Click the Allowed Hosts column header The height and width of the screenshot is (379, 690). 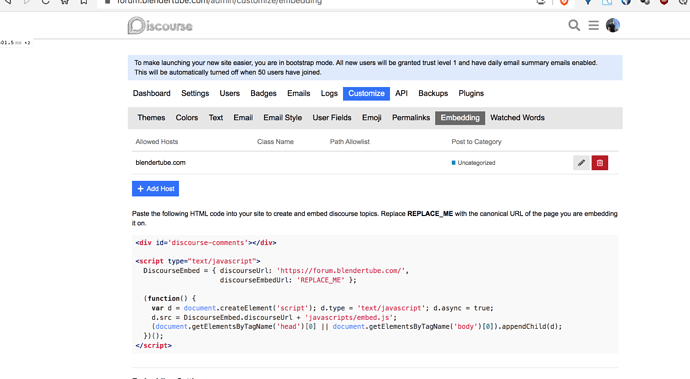157,142
